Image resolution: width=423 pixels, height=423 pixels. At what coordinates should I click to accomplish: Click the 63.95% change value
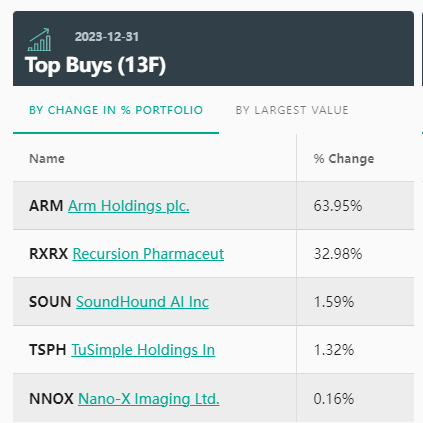pyautogui.click(x=338, y=206)
